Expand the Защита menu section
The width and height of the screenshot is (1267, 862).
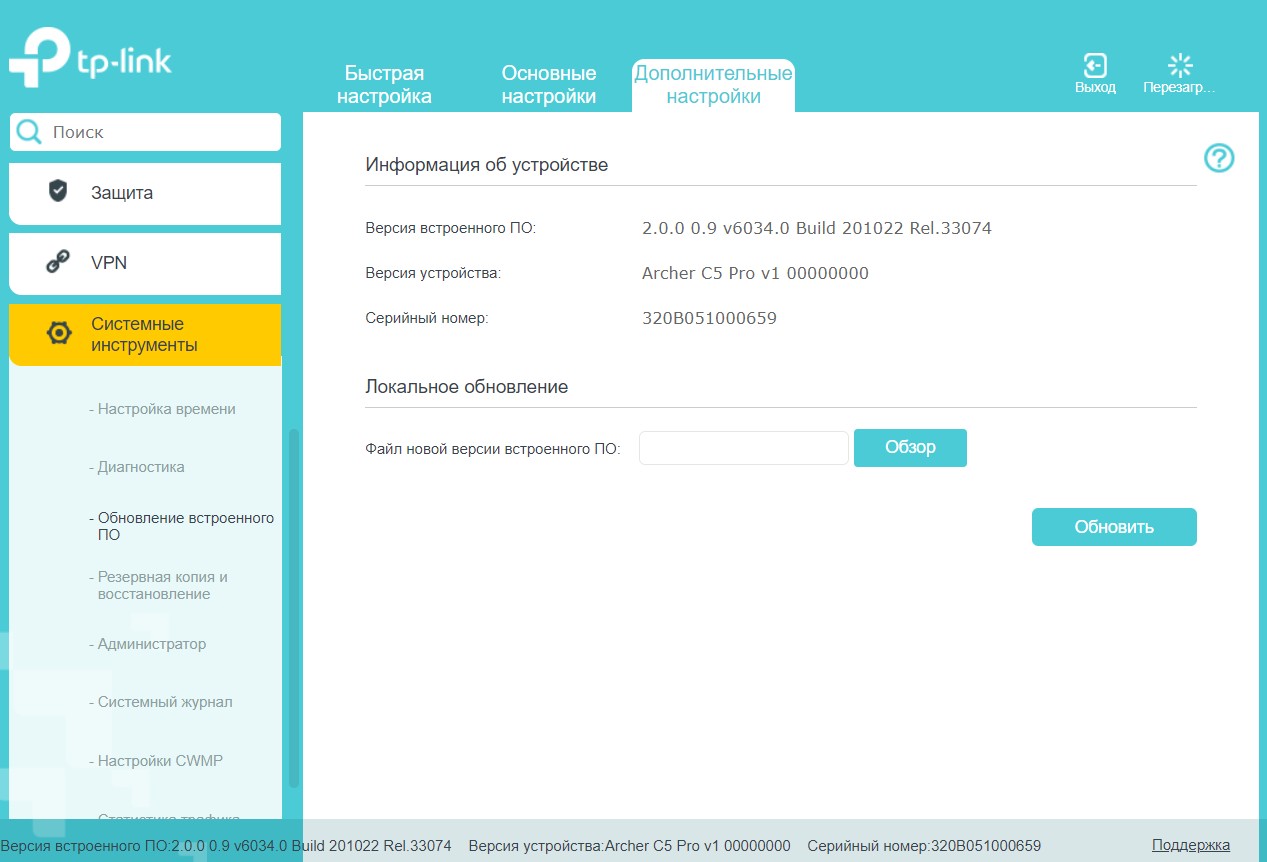[x=145, y=193]
